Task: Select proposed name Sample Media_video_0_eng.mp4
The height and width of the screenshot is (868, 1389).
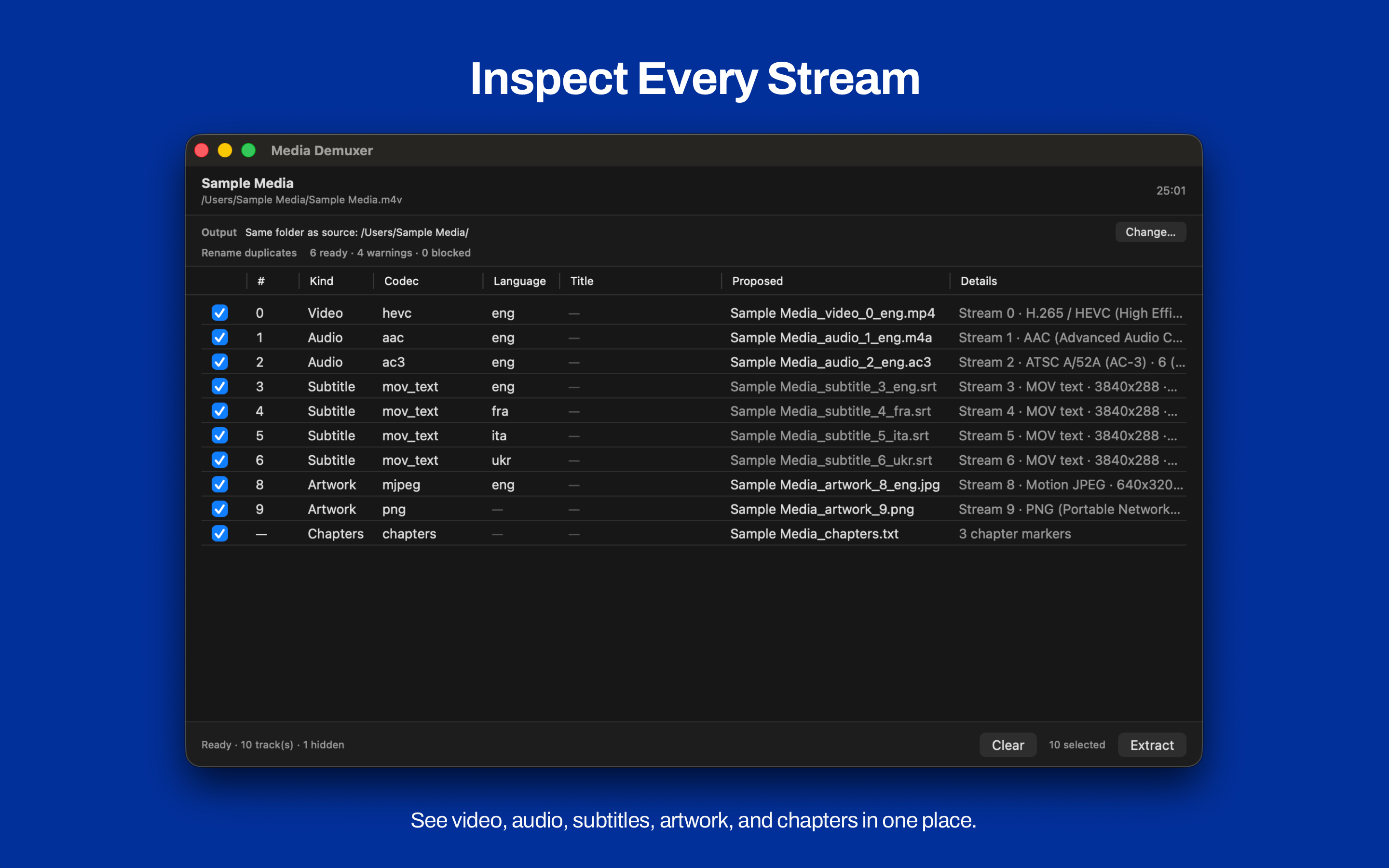Action: click(832, 313)
